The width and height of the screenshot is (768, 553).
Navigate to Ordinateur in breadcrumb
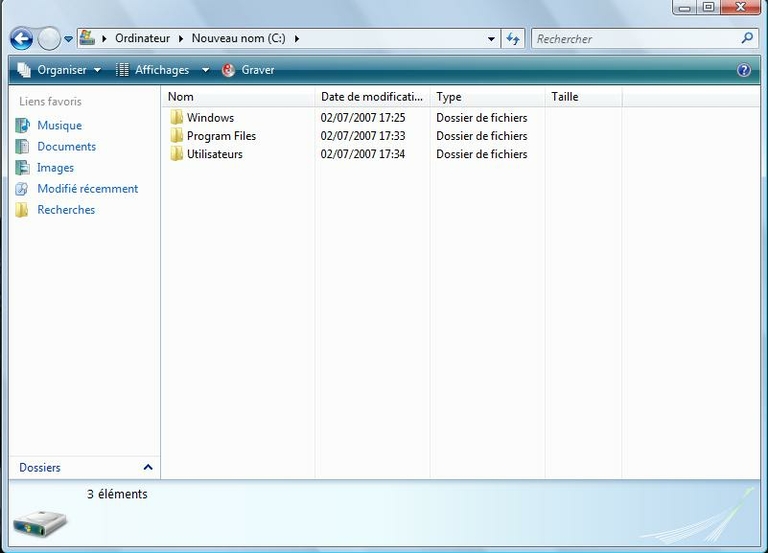point(143,38)
